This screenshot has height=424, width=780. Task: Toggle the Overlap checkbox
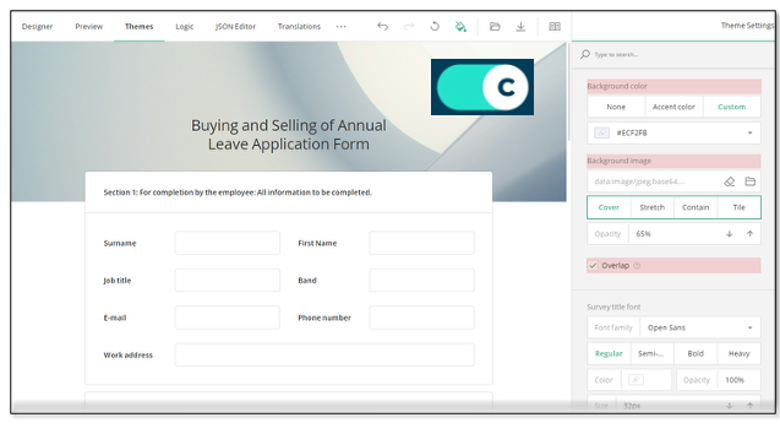pyautogui.click(x=592, y=266)
